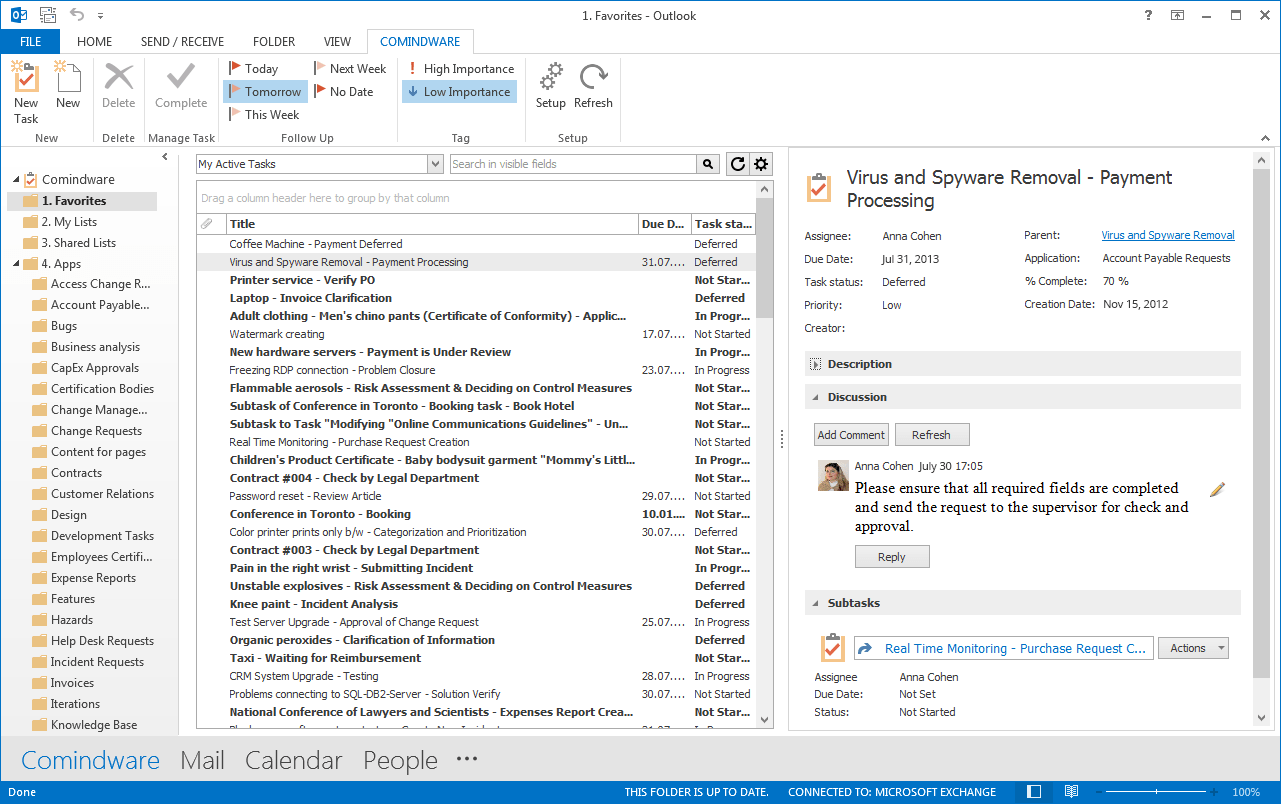Collapse the folder pane arrow

[x=165, y=157]
